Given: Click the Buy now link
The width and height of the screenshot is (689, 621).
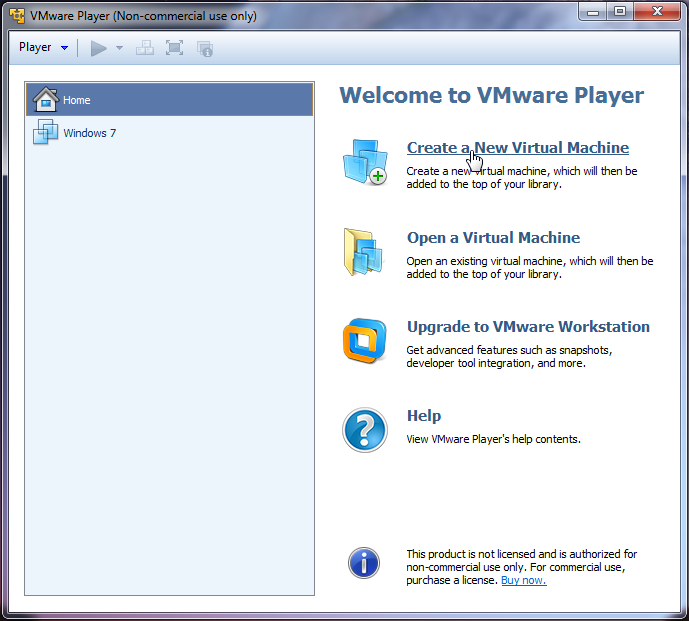Looking at the screenshot, I should tap(524, 580).
